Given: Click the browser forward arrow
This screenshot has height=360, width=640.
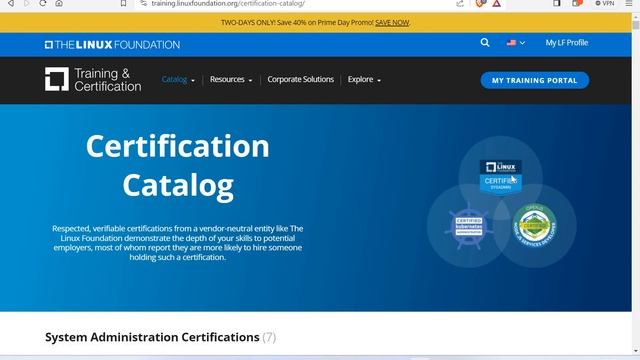Looking at the screenshot, I should point(27,3).
